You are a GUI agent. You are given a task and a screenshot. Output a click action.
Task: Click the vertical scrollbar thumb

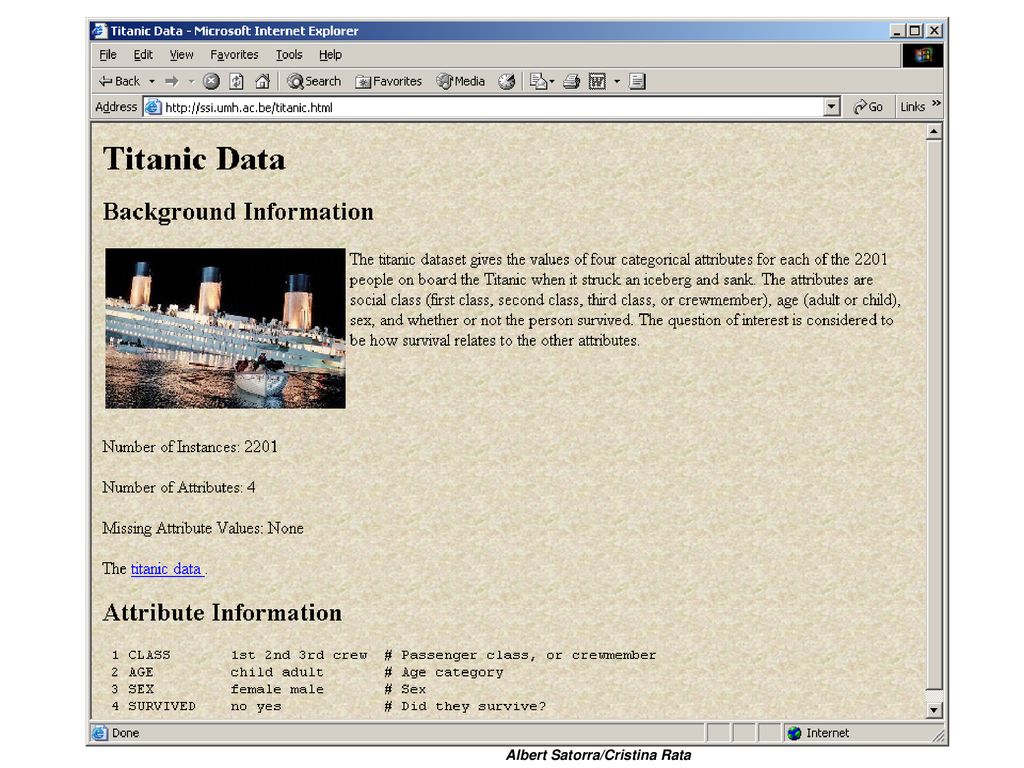click(934, 414)
